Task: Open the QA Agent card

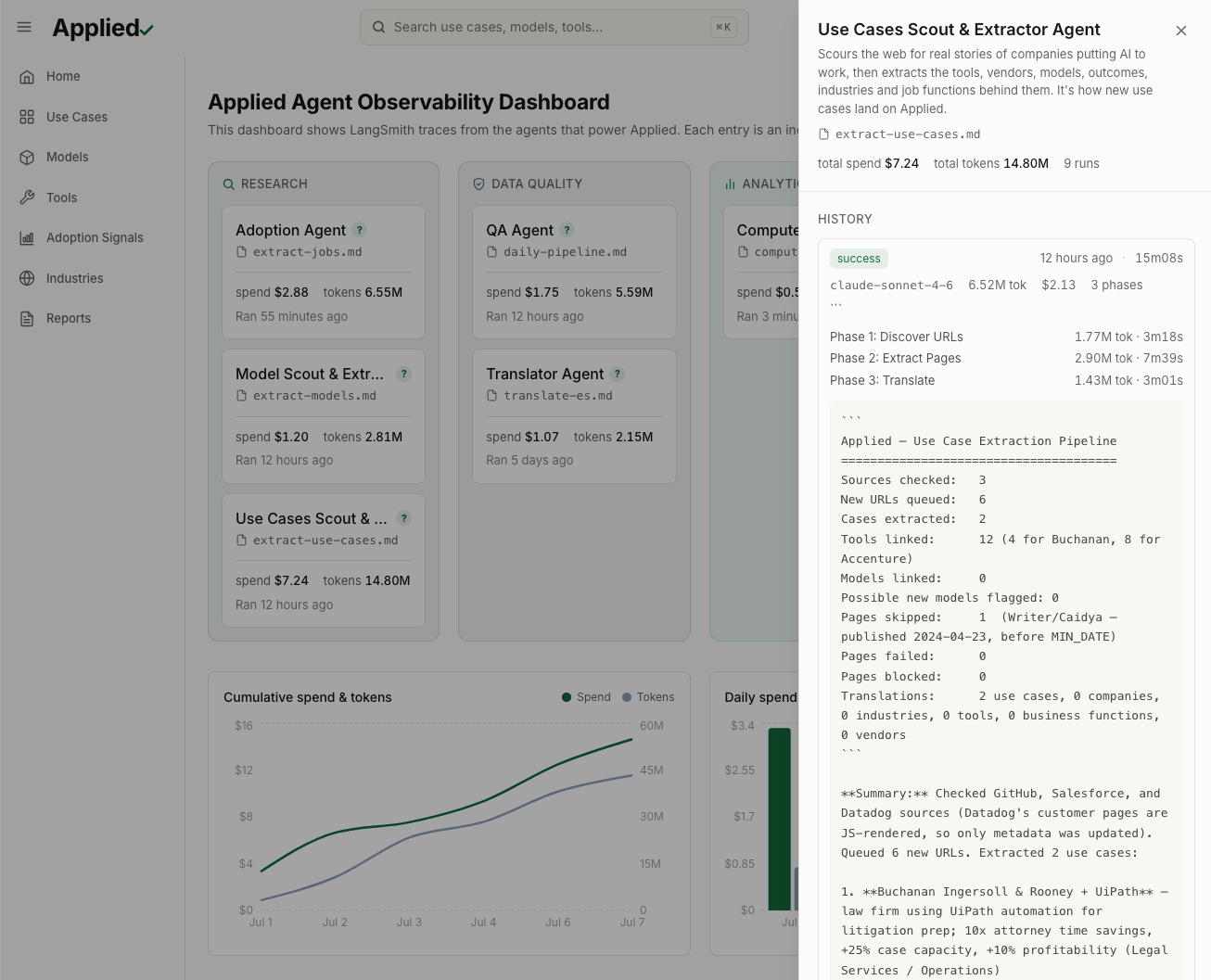Action: (574, 273)
